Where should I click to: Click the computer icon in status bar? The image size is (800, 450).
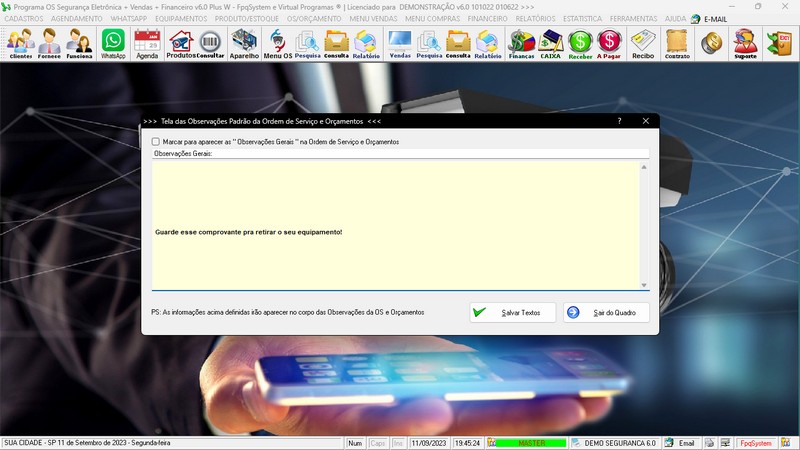725,443
